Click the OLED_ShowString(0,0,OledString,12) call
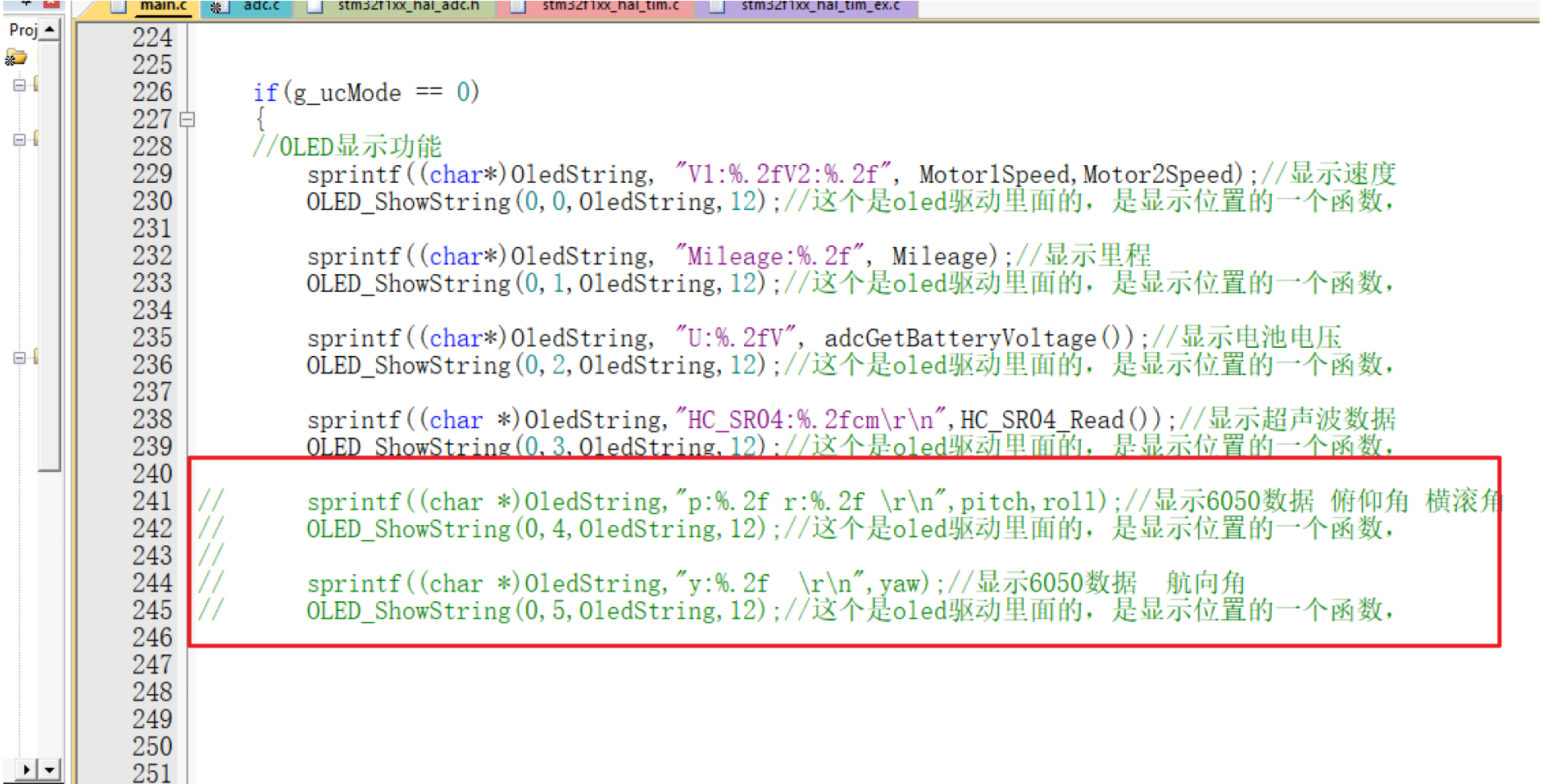 tap(536, 202)
